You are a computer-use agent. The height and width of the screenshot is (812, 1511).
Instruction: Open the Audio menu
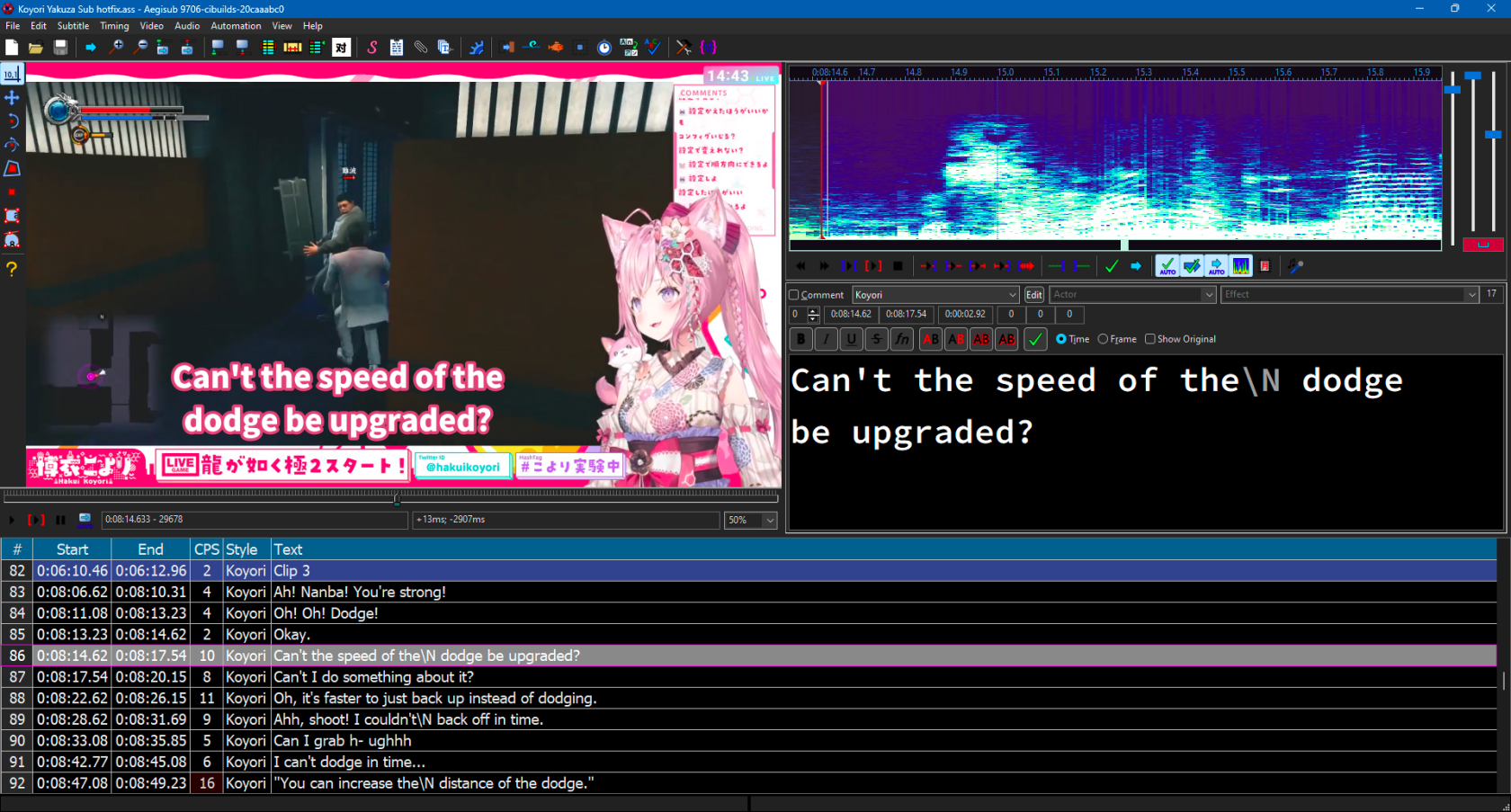(187, 26)
